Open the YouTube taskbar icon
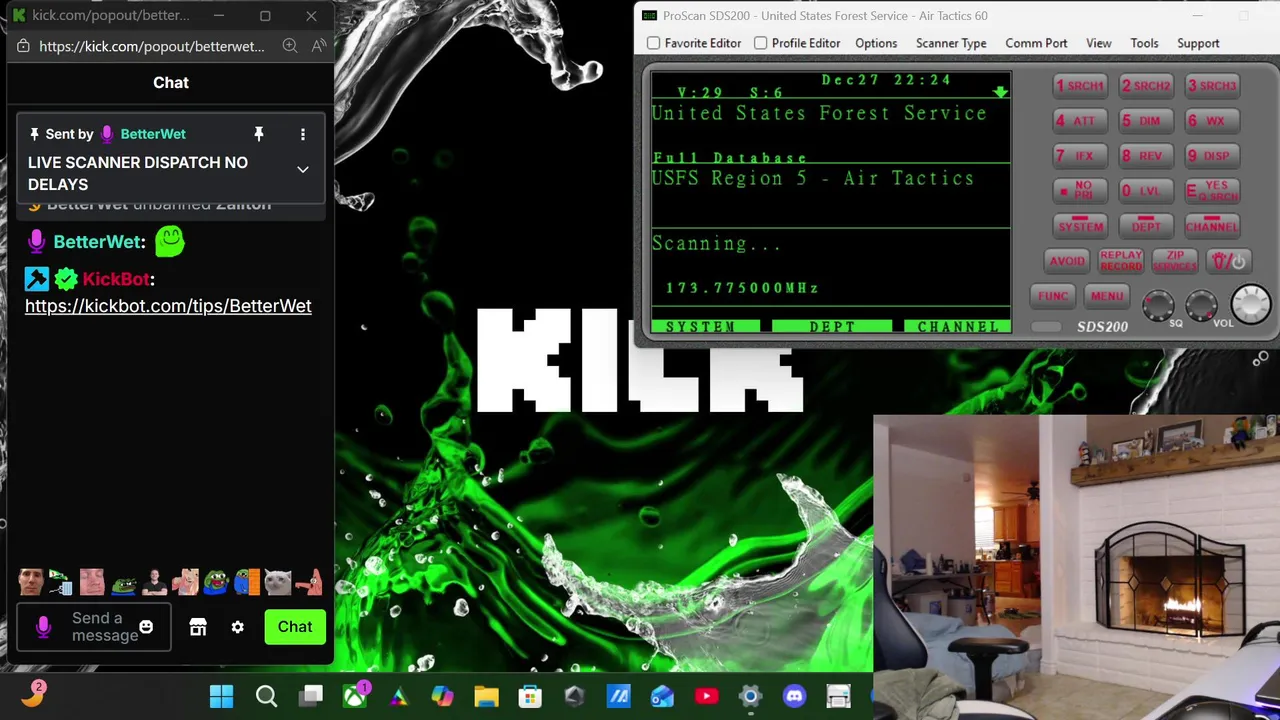1280x720 pixels. [706, 696]
